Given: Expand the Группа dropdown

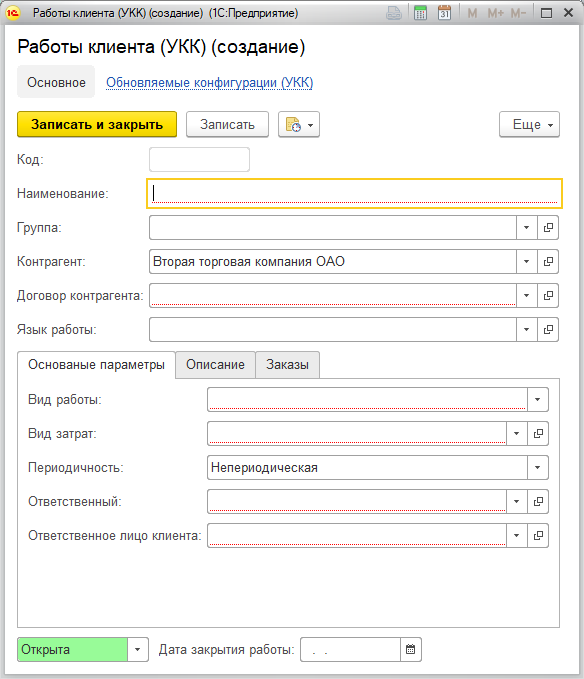Looking at the screenshot, I should 527,227.
